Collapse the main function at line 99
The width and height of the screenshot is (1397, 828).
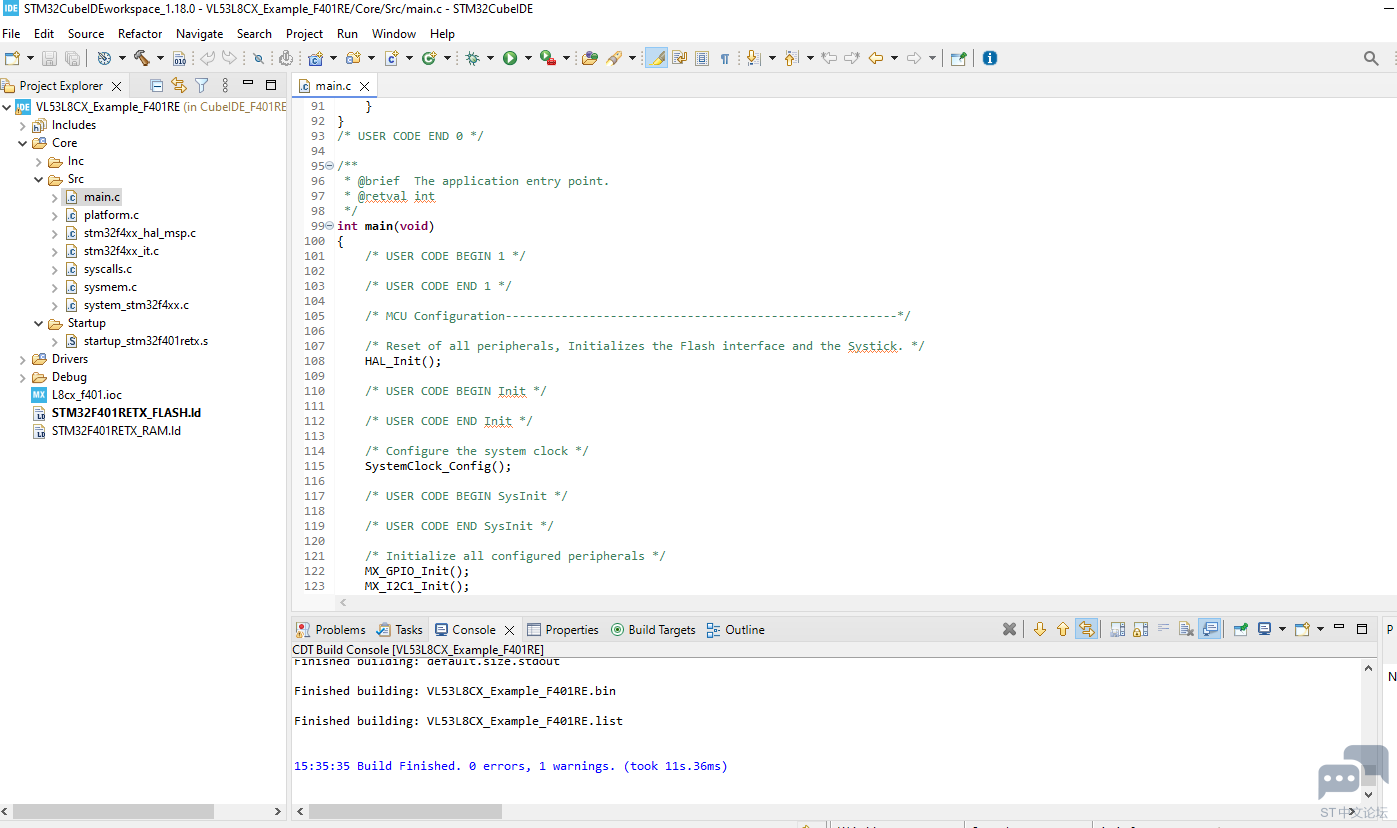(330, 226)
